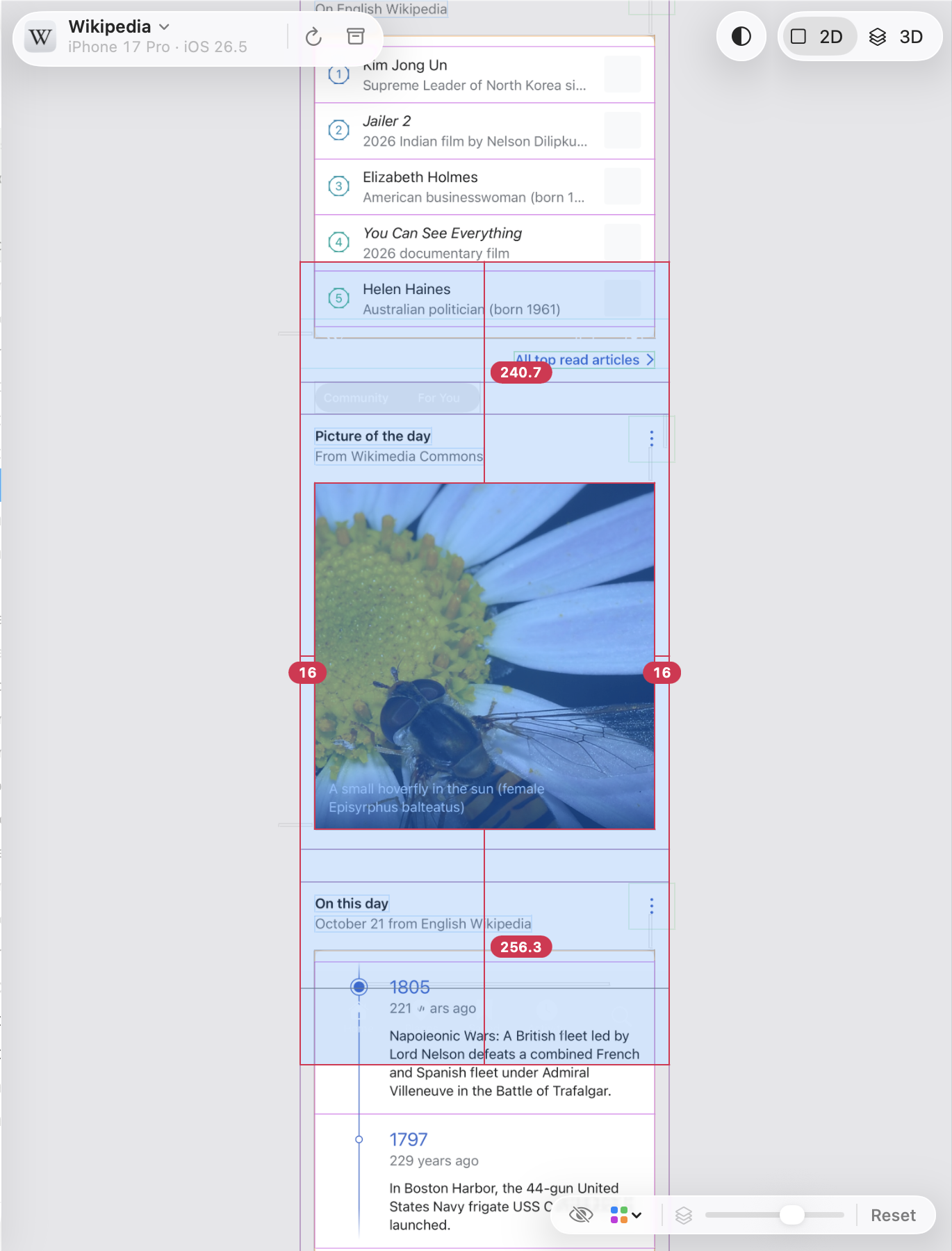Click the Wikipedia W app icon
Image resolution: width=952 pixels, height=1251 pixels.
click(x=40, y=37)
